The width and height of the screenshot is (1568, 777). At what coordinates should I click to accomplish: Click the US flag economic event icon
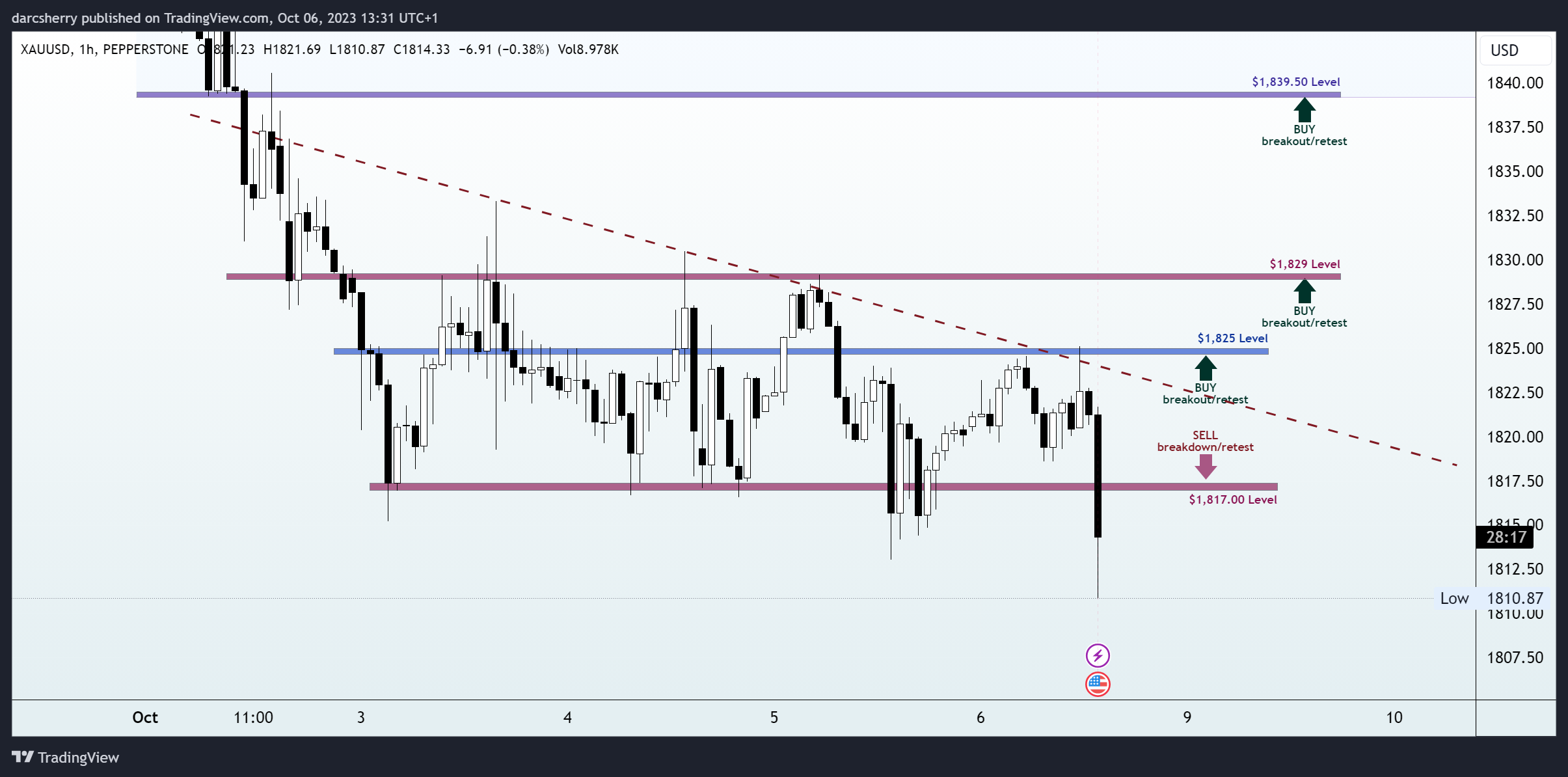(1098, 684)
